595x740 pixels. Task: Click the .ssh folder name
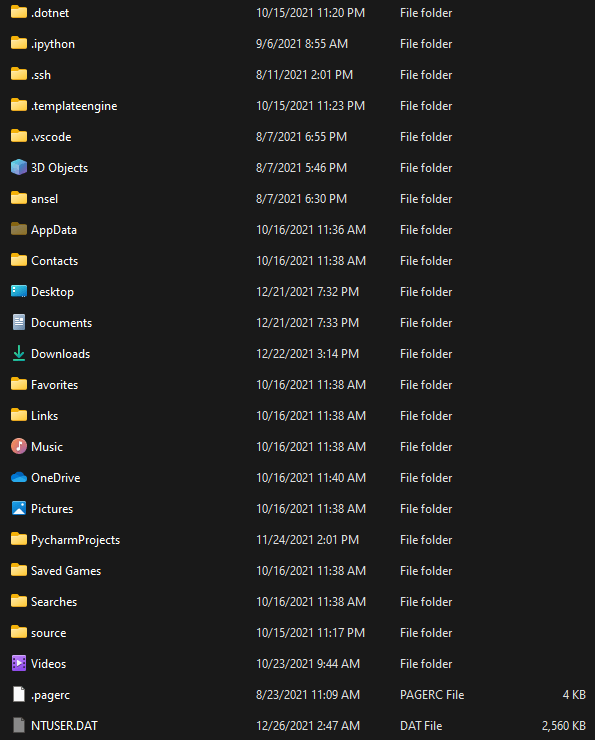41,75
